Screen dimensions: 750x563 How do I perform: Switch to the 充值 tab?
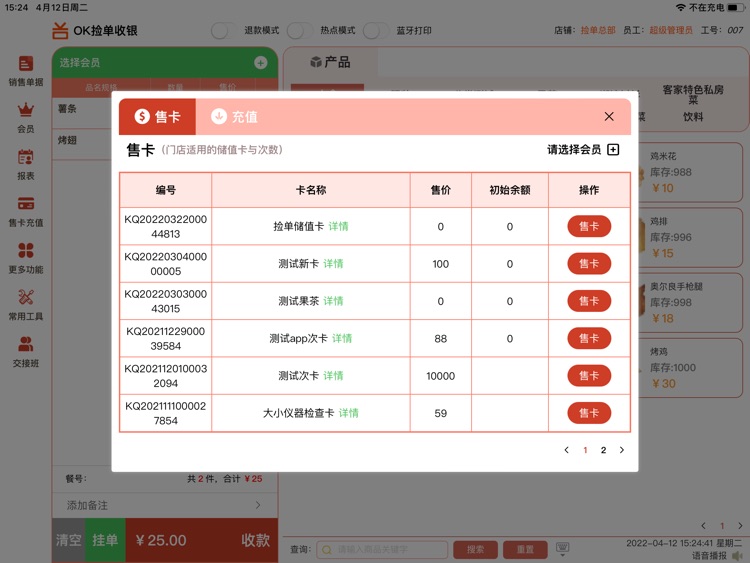point(234,116)
